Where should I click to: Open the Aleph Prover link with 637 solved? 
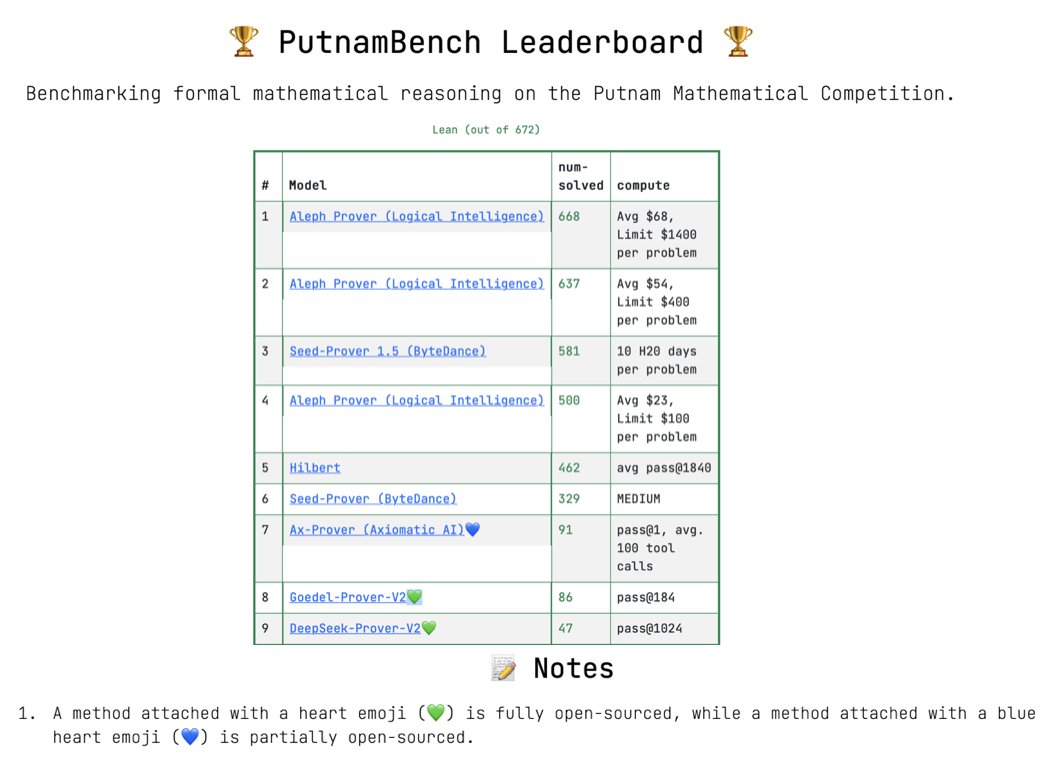coord(416,284)
